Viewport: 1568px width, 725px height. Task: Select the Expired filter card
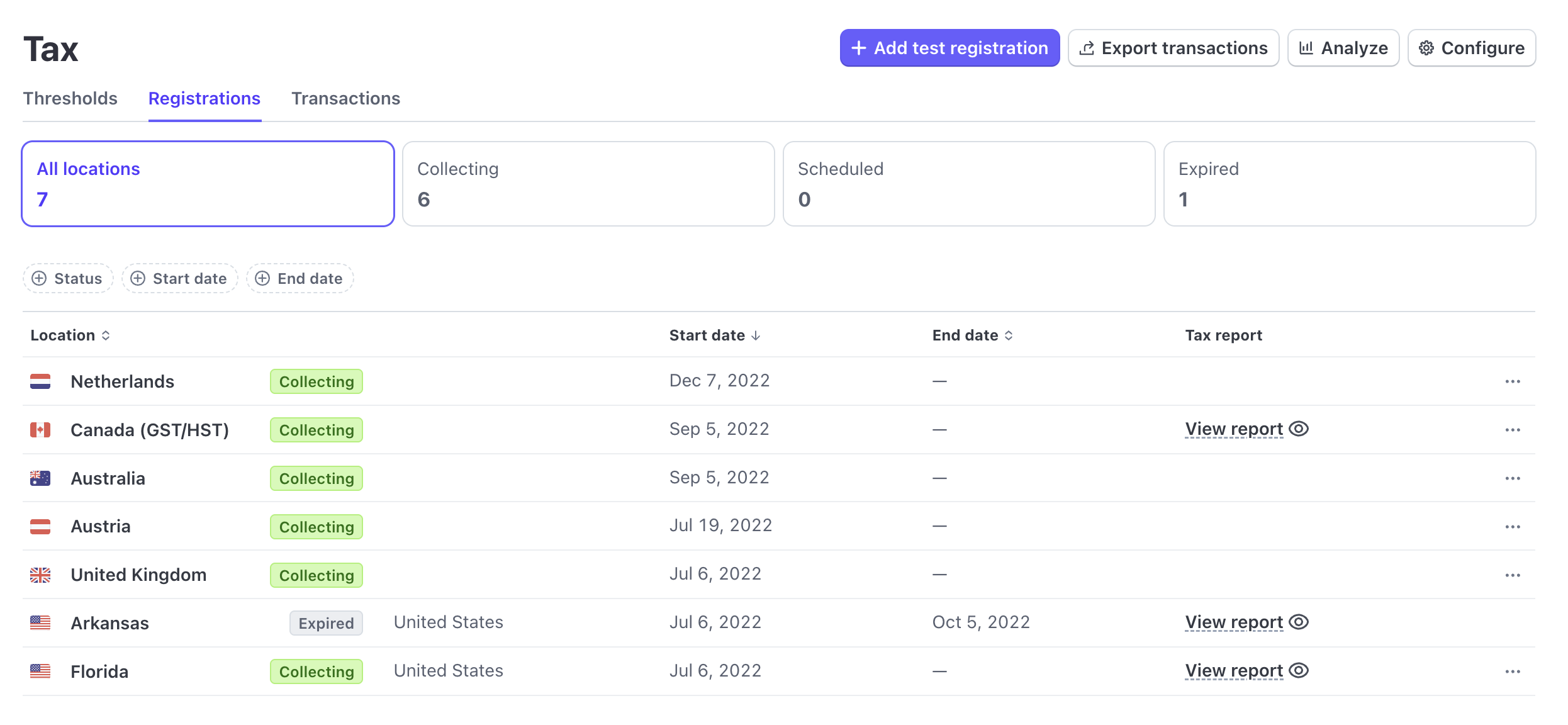pos(1349,184)
